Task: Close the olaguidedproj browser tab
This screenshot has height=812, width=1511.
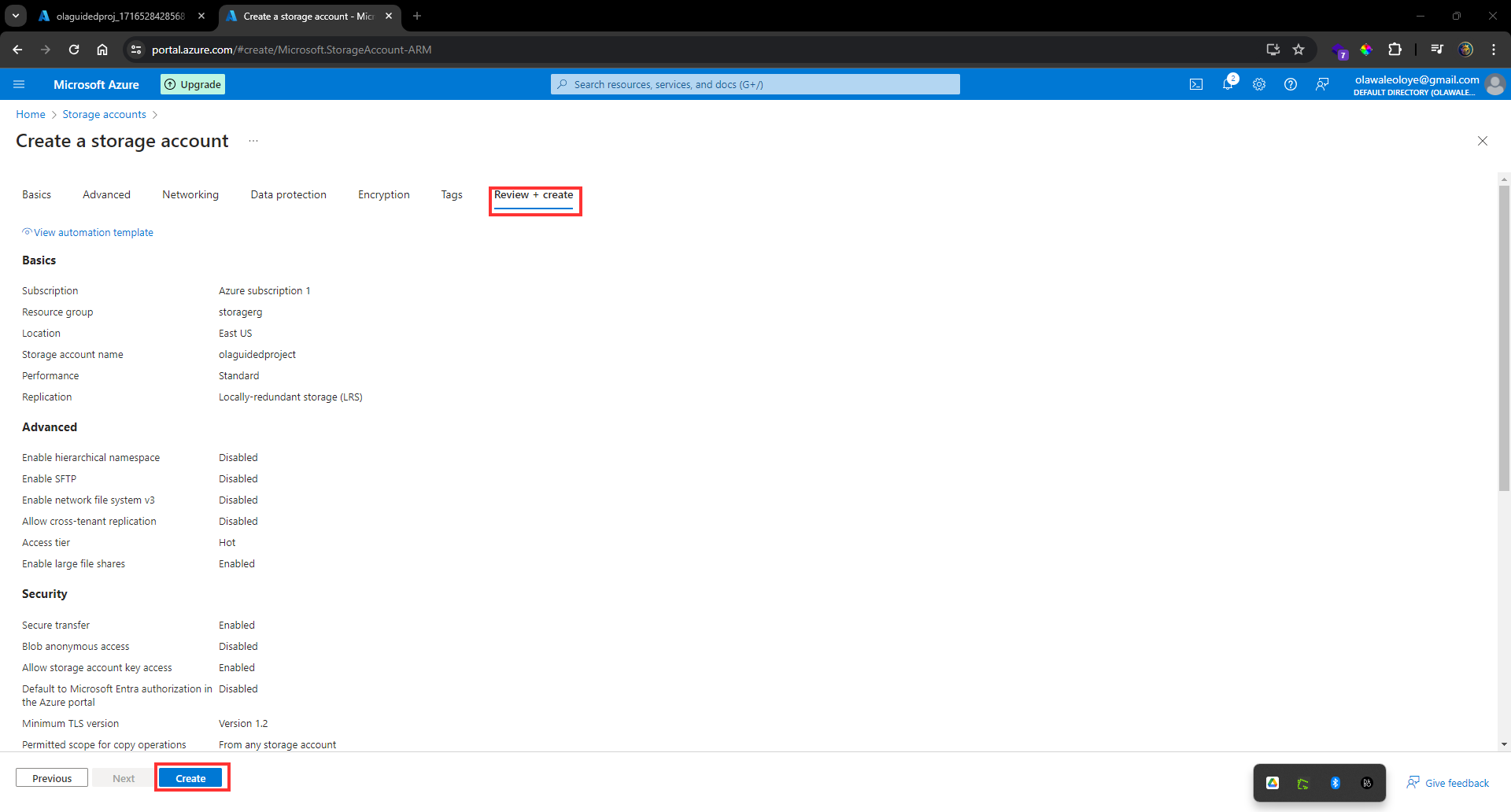Action: tap(201, 16)
